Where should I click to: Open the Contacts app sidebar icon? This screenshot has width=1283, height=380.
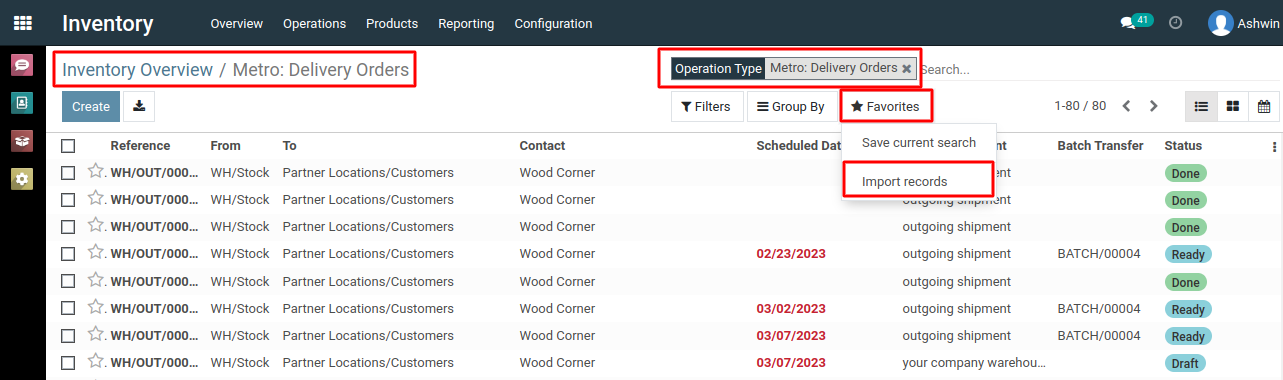(22, 103)
